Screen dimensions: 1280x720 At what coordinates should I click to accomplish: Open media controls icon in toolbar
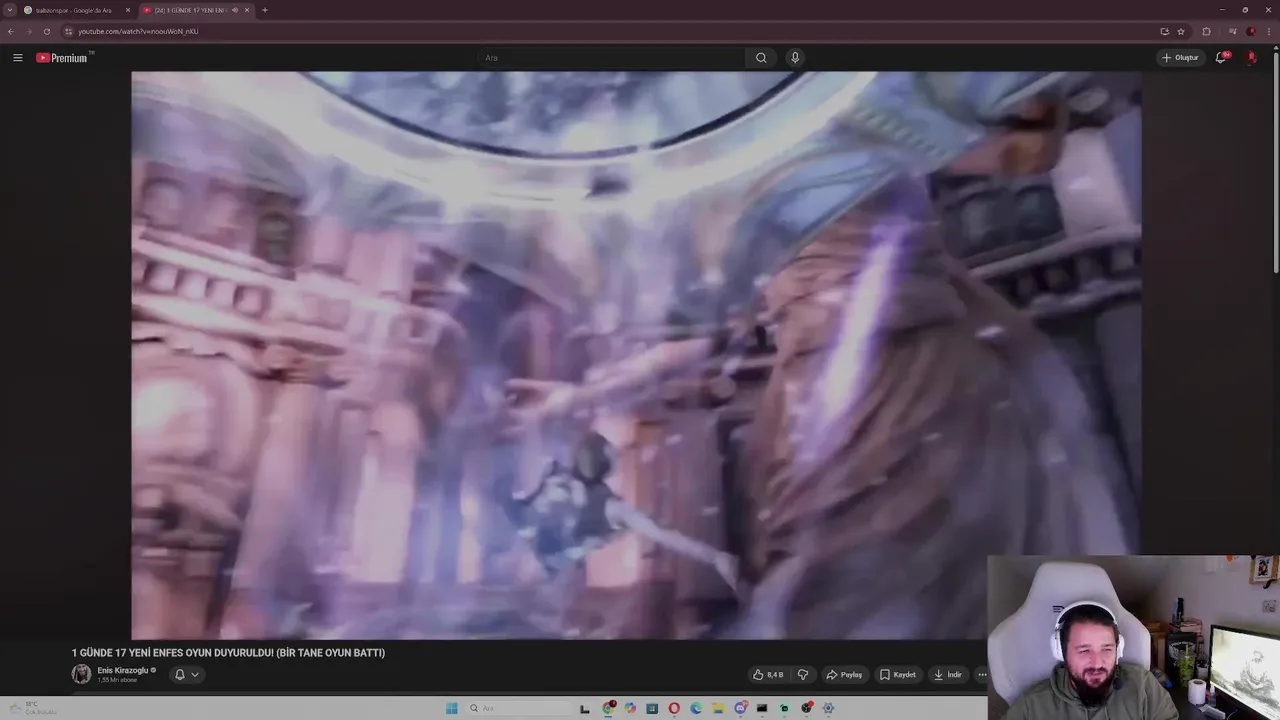(1232, 31)
